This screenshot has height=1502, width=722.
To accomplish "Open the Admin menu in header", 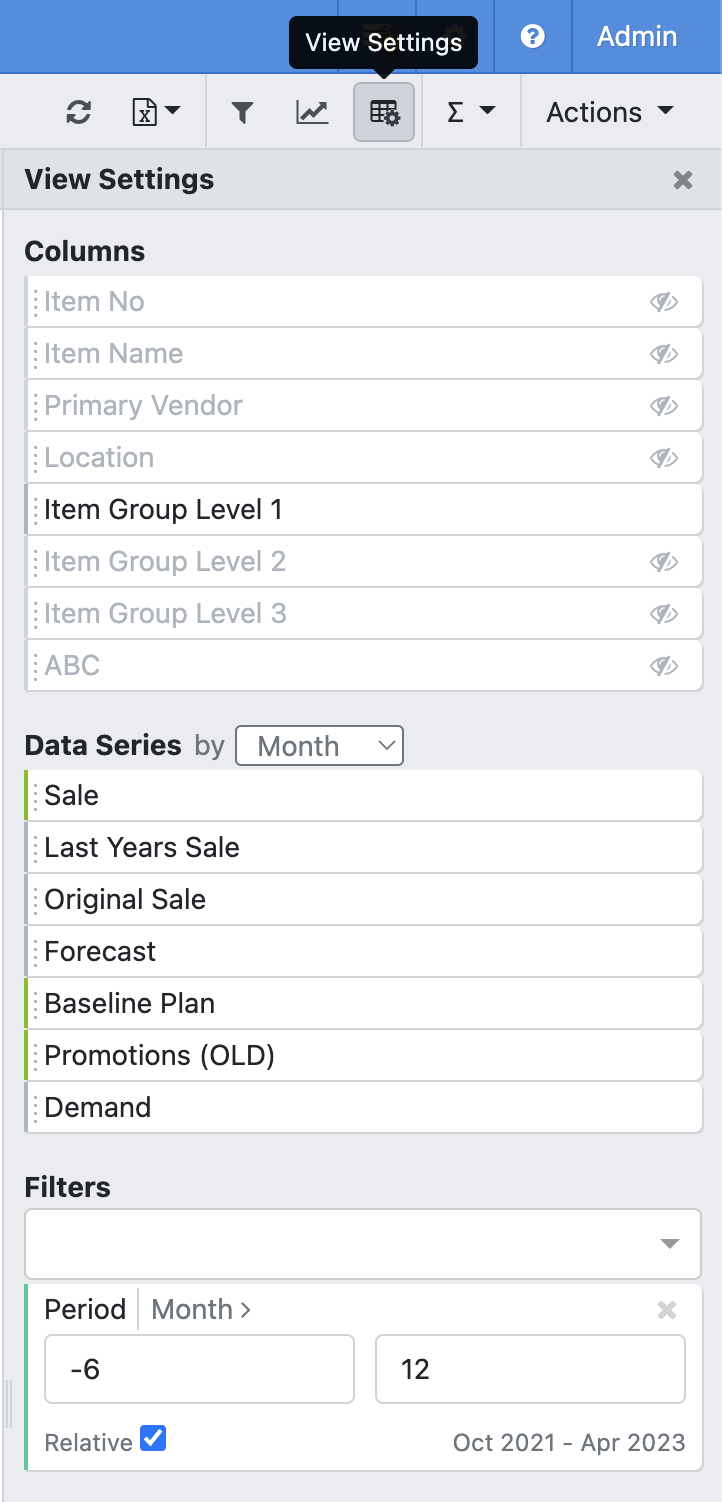I will point(637,37).
